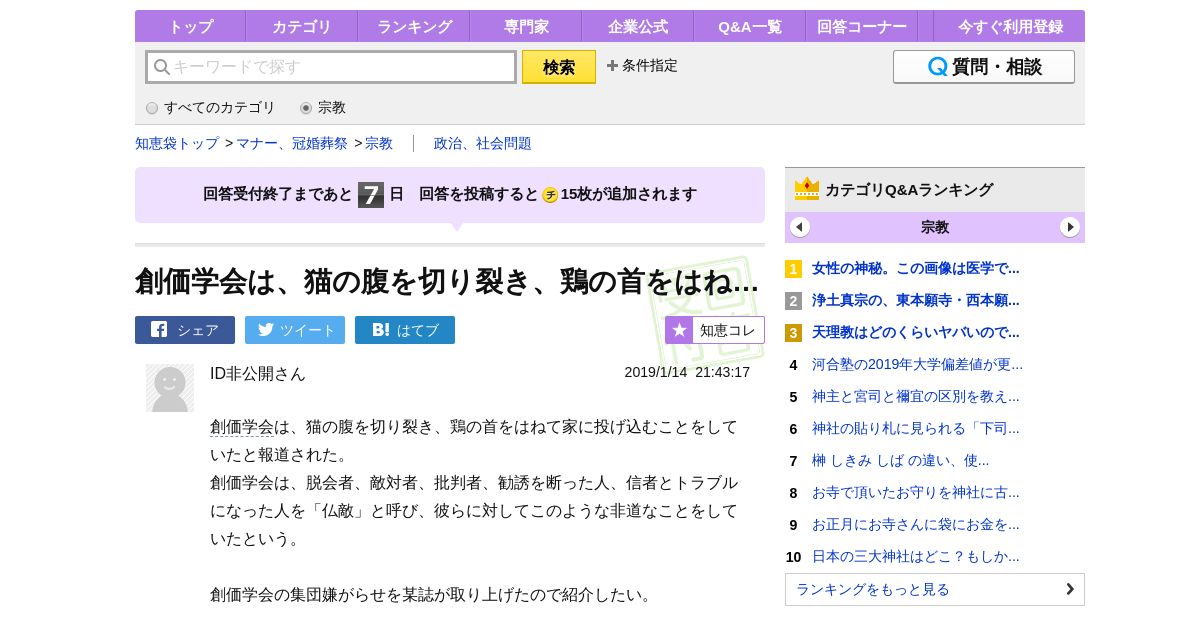Open the カテゴリ tab

302,26
